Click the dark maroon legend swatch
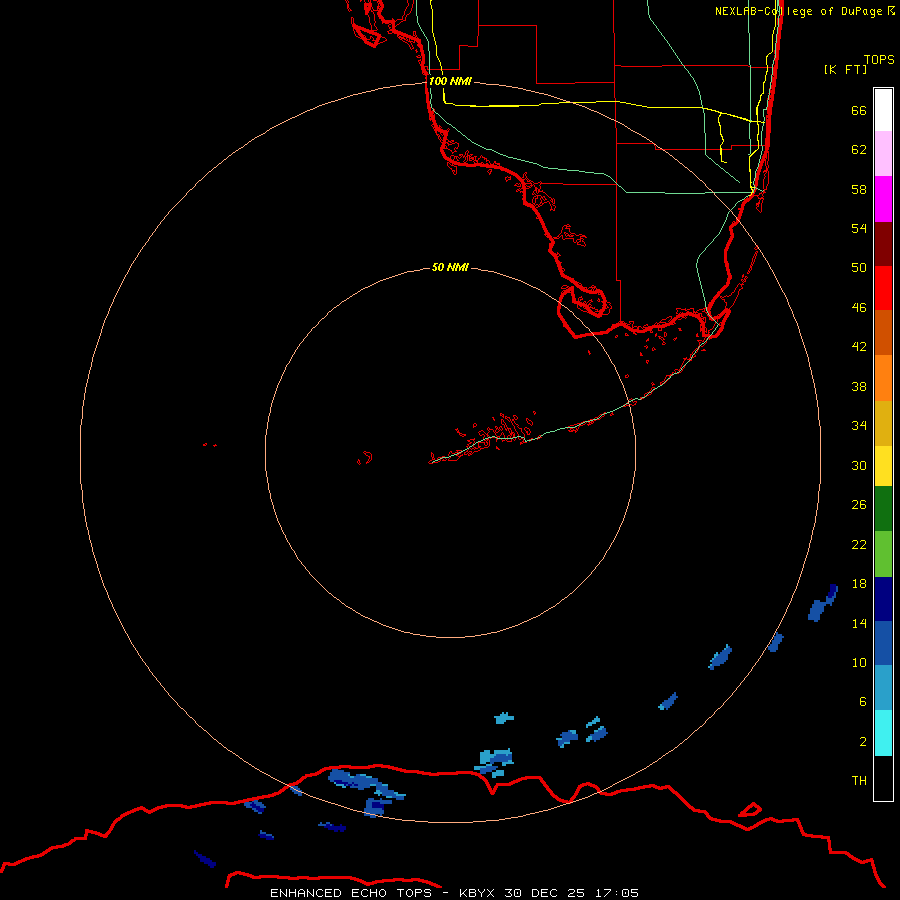 point(883,243)
